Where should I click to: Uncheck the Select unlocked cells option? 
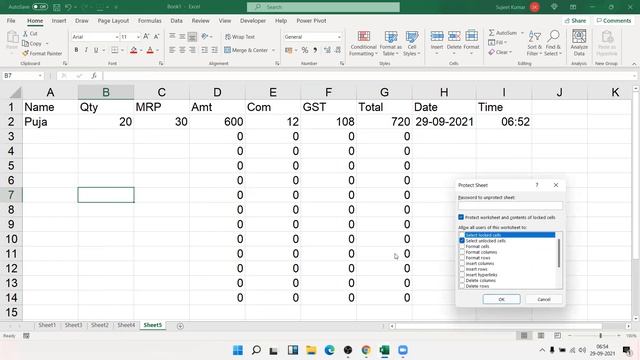pos(462,241)
